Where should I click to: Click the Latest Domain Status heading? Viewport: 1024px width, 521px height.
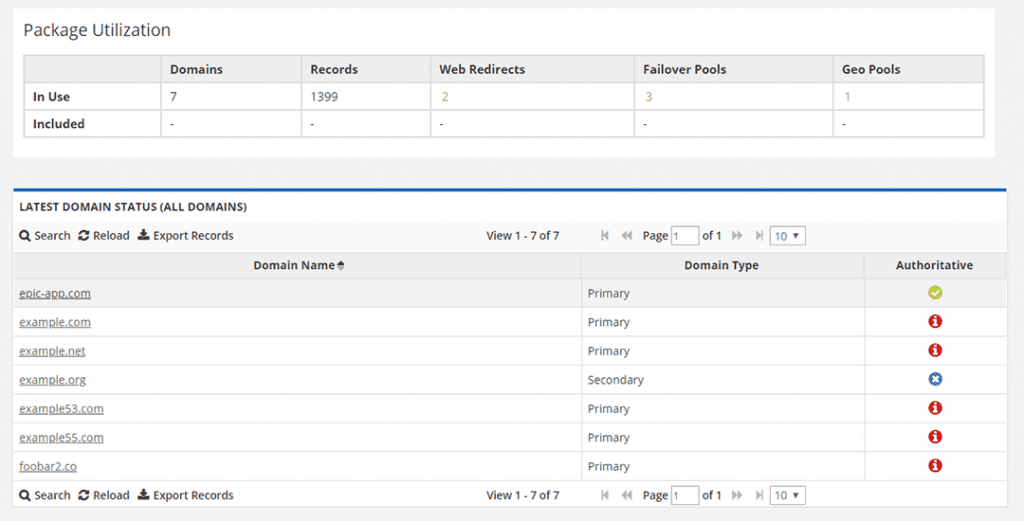pos(133,207)
